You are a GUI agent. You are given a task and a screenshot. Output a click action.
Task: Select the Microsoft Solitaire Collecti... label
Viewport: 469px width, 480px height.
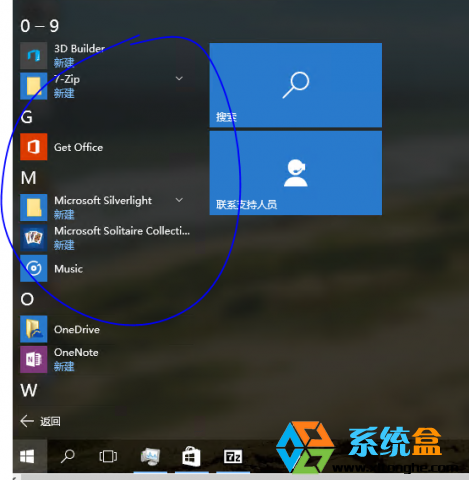122,231
